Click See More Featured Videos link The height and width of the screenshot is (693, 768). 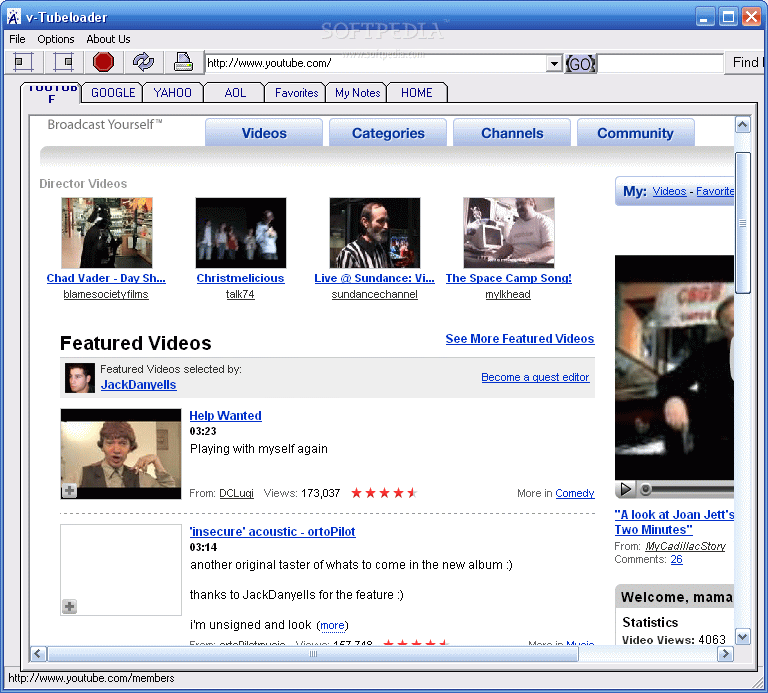520,339
